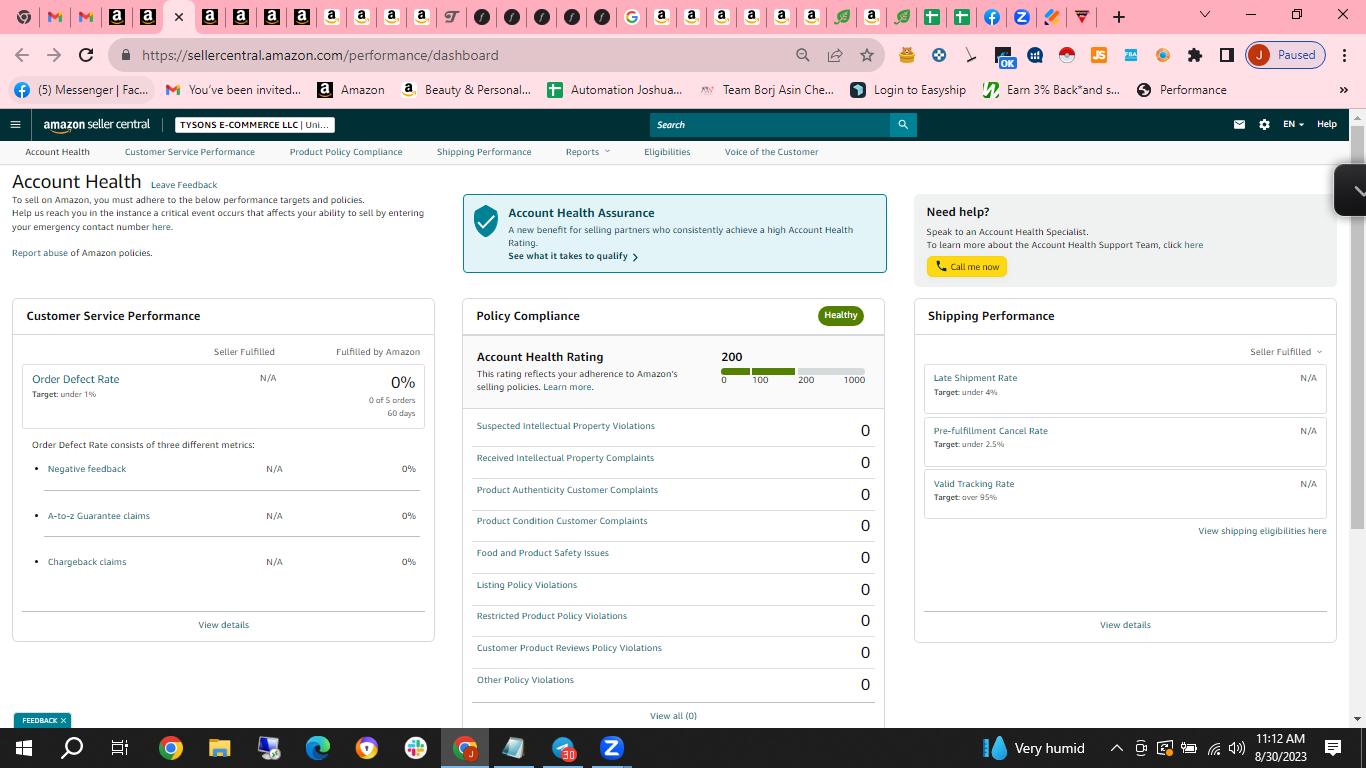
Task: Click View shipping eligibilities here link
Action: tap(1262, 531)
